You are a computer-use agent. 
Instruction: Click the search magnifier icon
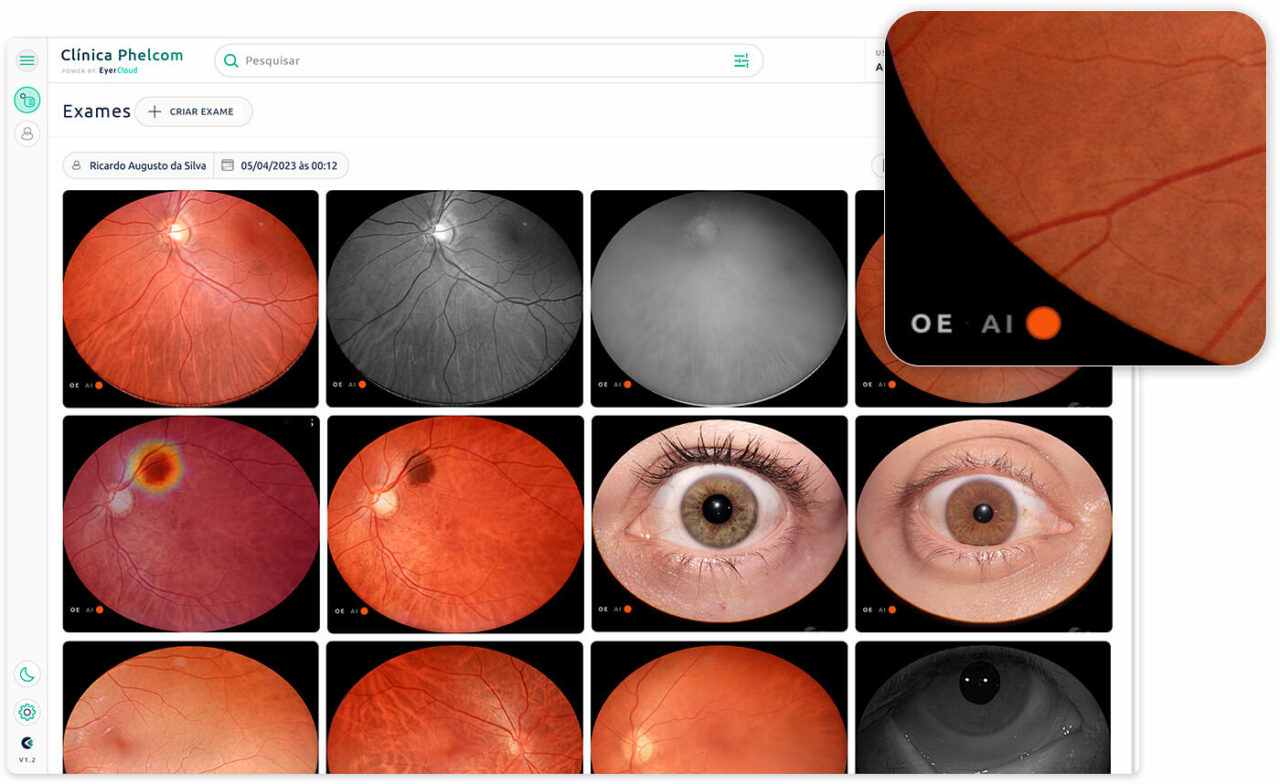click(x=231, y=61)
